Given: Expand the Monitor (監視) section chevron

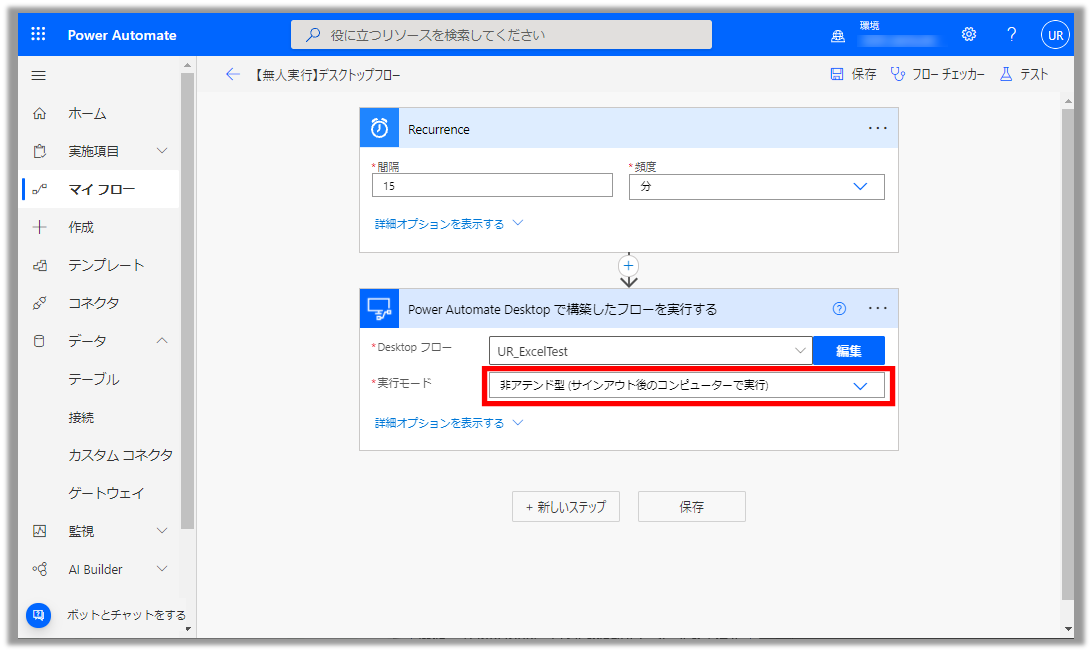Looking at the screenshot, I should coord(162,531).
